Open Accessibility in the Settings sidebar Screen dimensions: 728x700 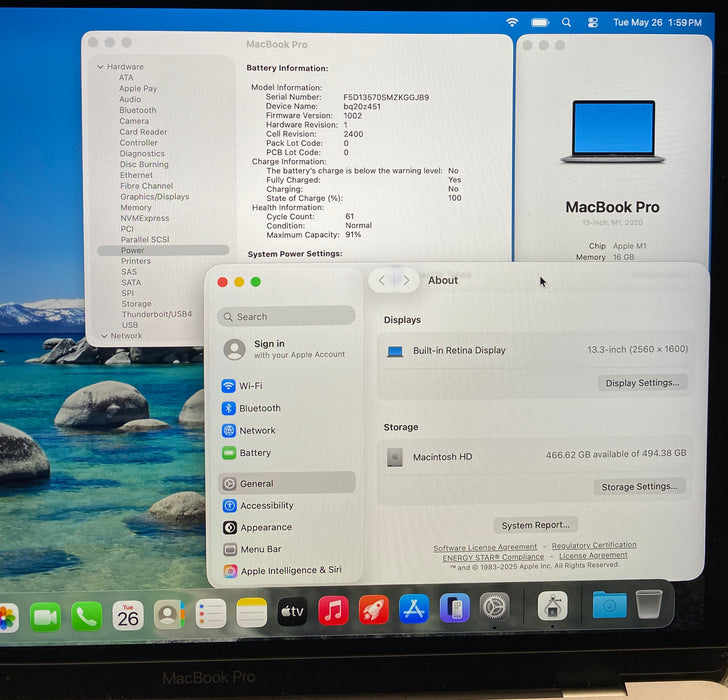(x=288, y=506)
